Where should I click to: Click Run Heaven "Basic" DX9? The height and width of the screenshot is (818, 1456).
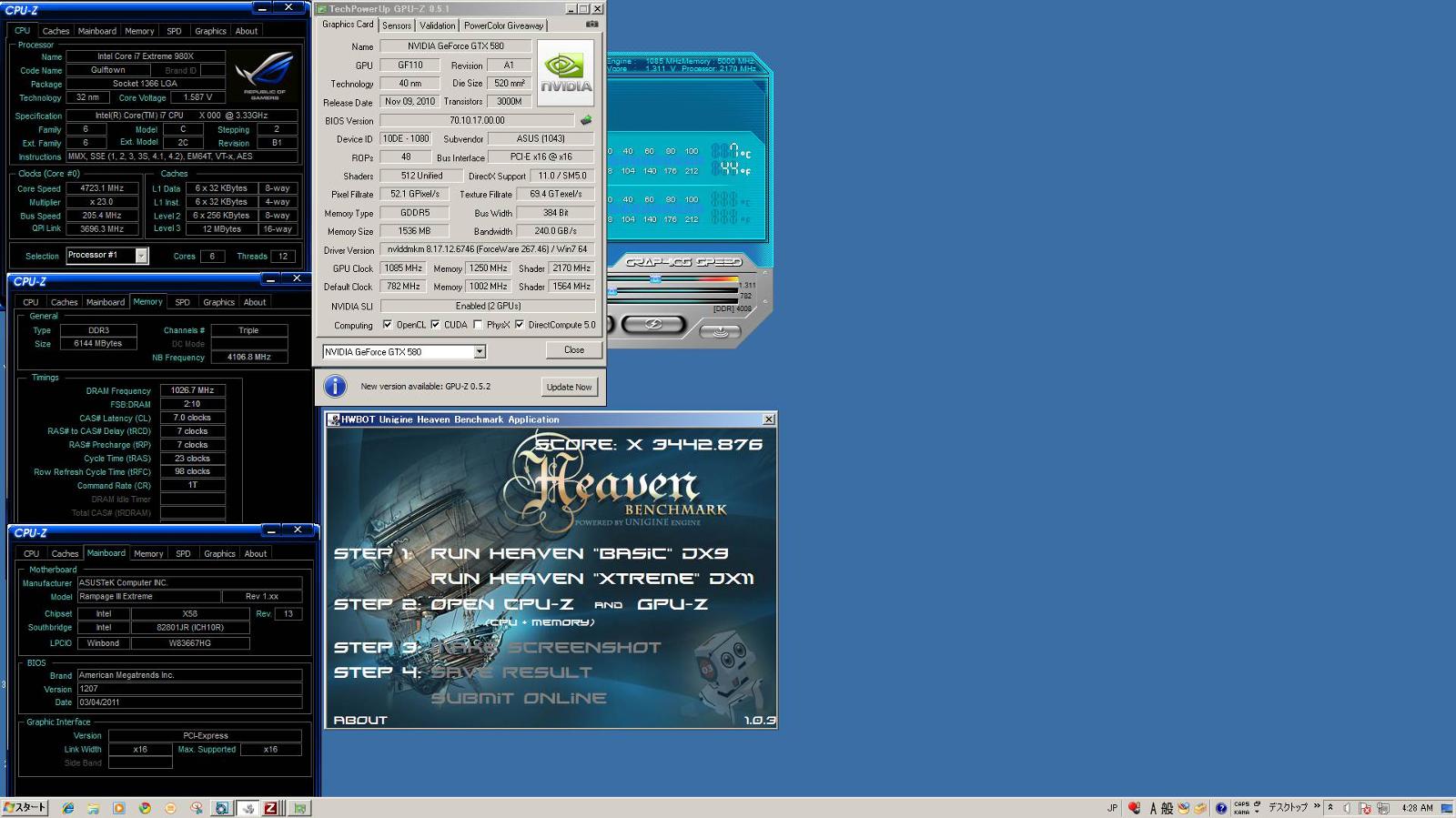tap(579, 553)
